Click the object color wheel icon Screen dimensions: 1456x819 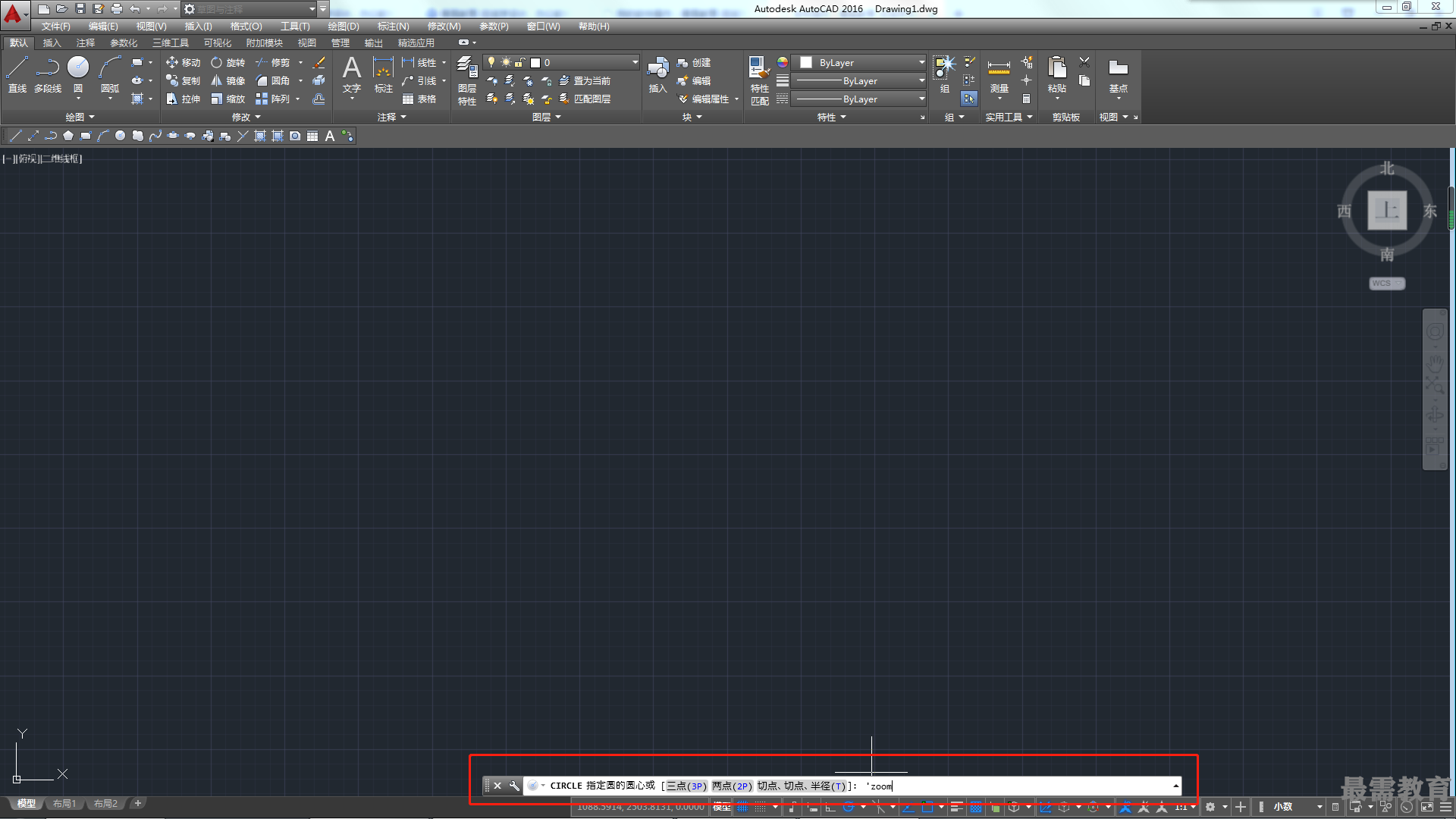[782, 62]
